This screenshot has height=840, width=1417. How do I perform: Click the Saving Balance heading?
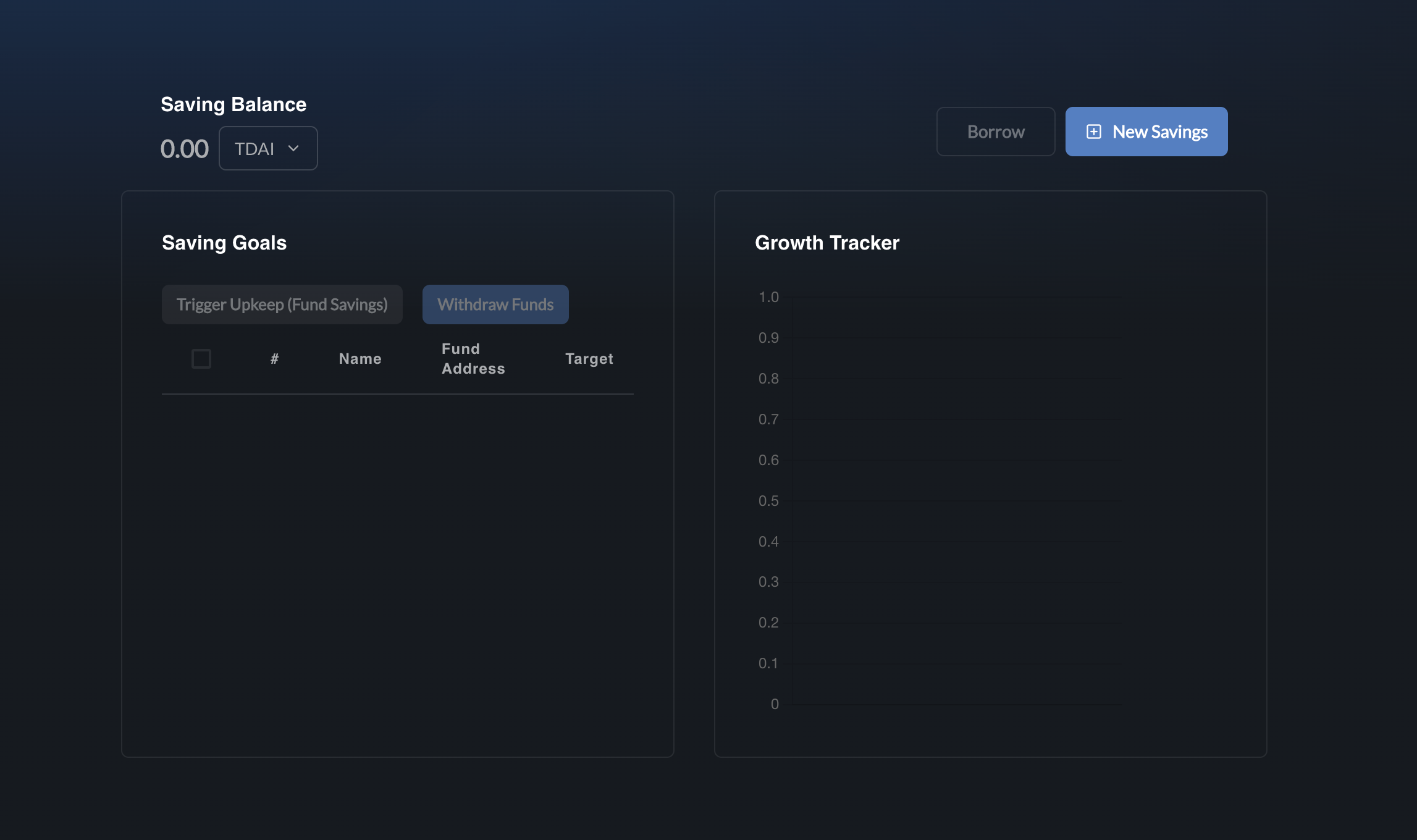point(233,104)
